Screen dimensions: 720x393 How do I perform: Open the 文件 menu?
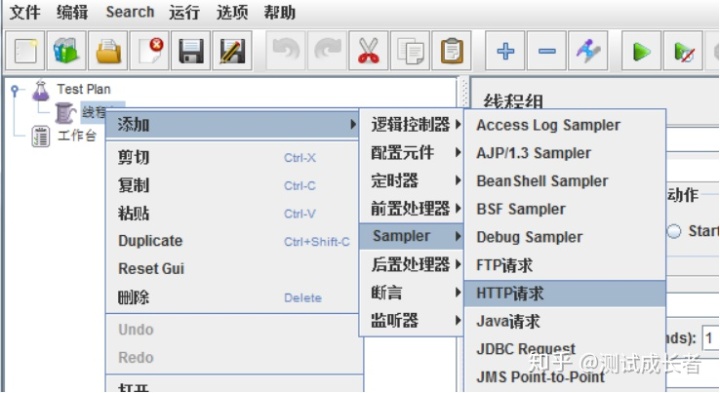25,12
